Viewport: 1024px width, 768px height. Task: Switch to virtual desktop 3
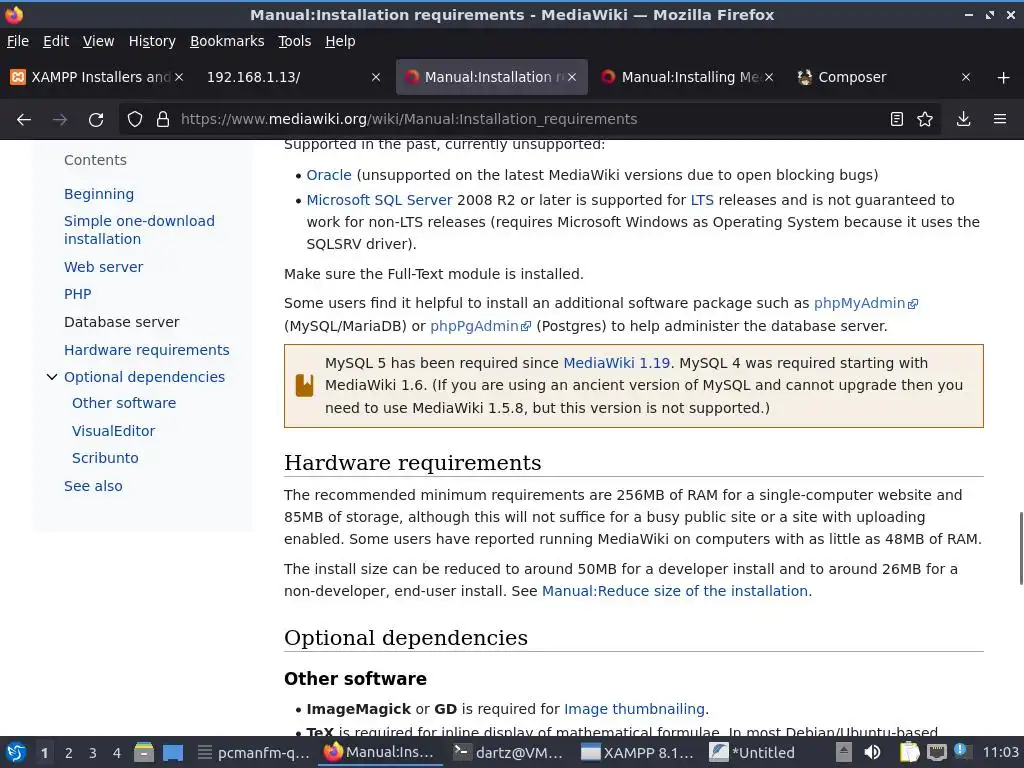[x=93, y=753]
